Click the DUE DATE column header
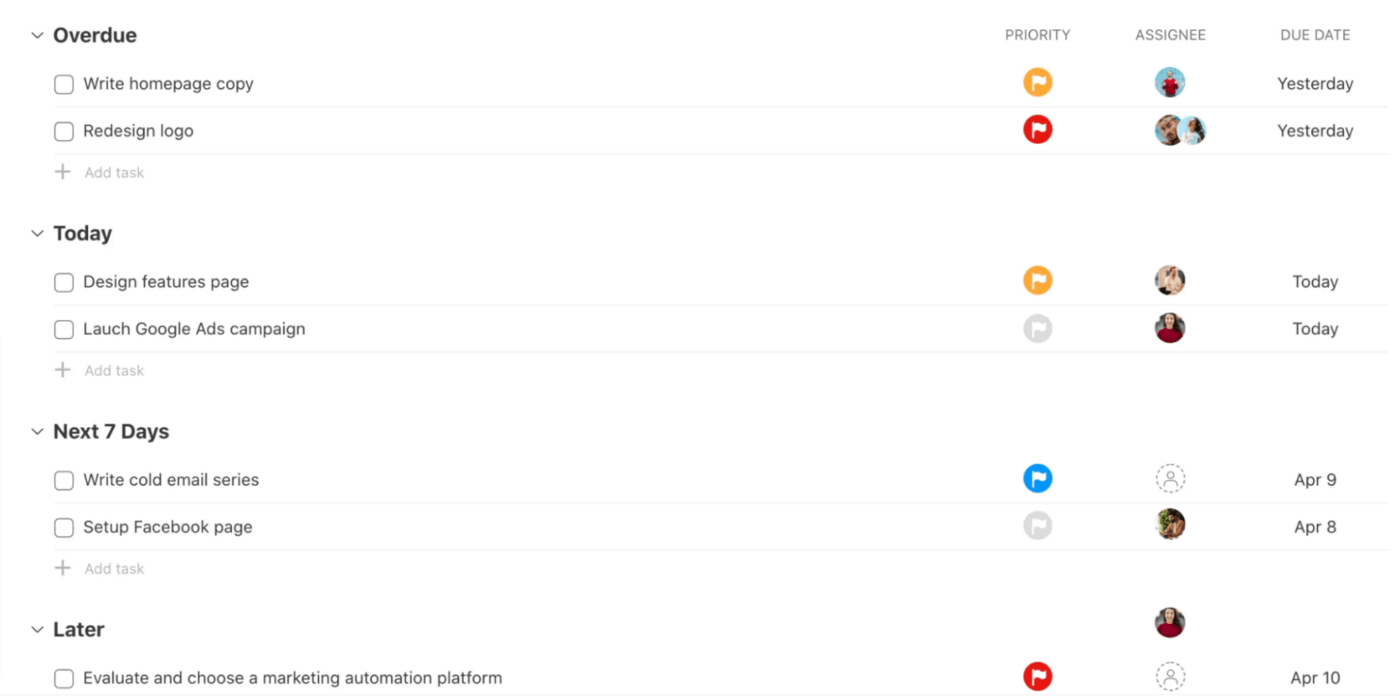Image resolution: width=1400 pixels, height=696 pixels. (x=1315, y=34)
